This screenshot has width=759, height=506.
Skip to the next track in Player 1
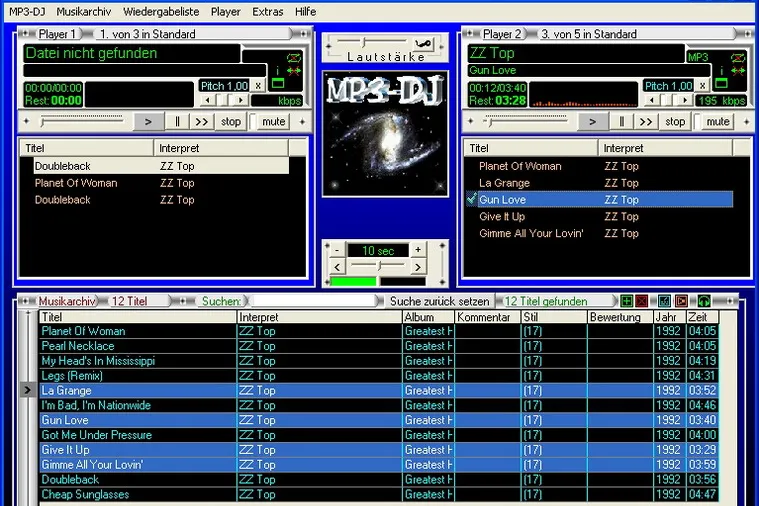coord(202,122)
